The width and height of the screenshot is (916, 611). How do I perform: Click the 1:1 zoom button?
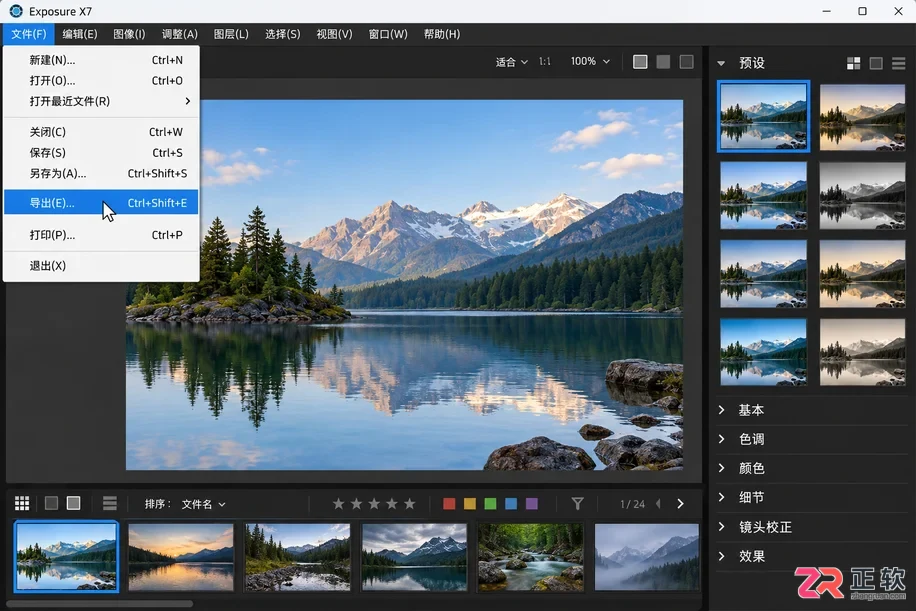coord(544,61)
